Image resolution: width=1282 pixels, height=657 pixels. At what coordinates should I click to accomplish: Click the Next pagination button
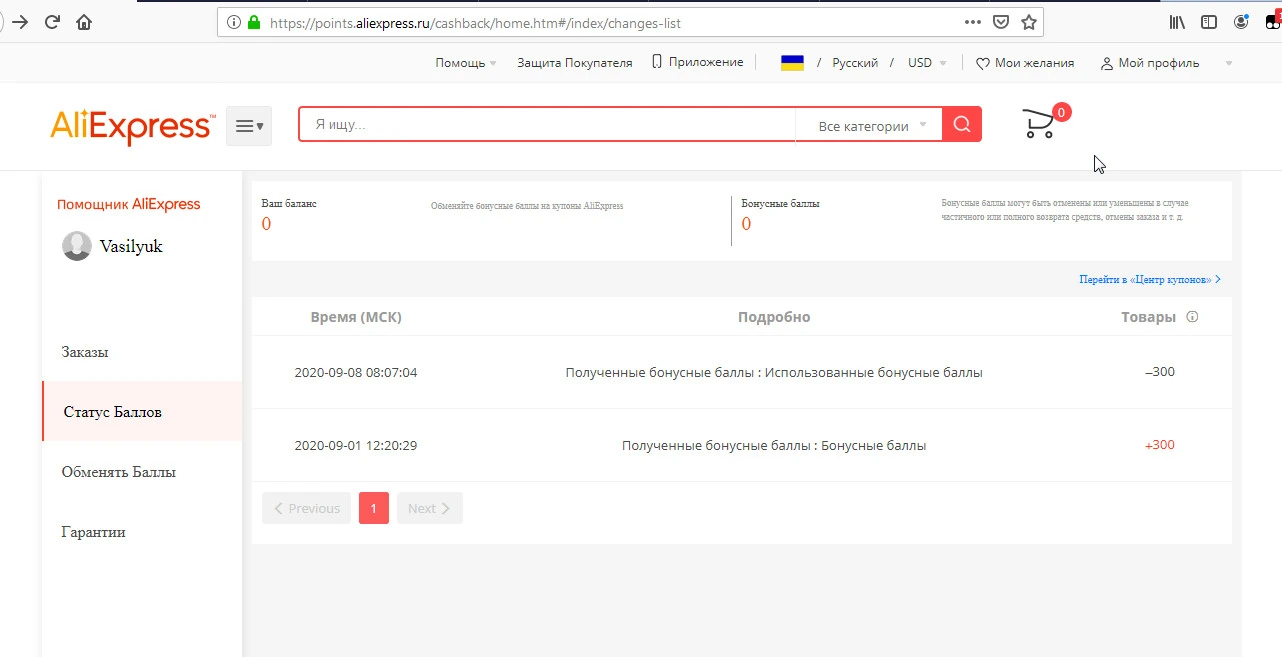pyautogui.click(x=430, y=508)
